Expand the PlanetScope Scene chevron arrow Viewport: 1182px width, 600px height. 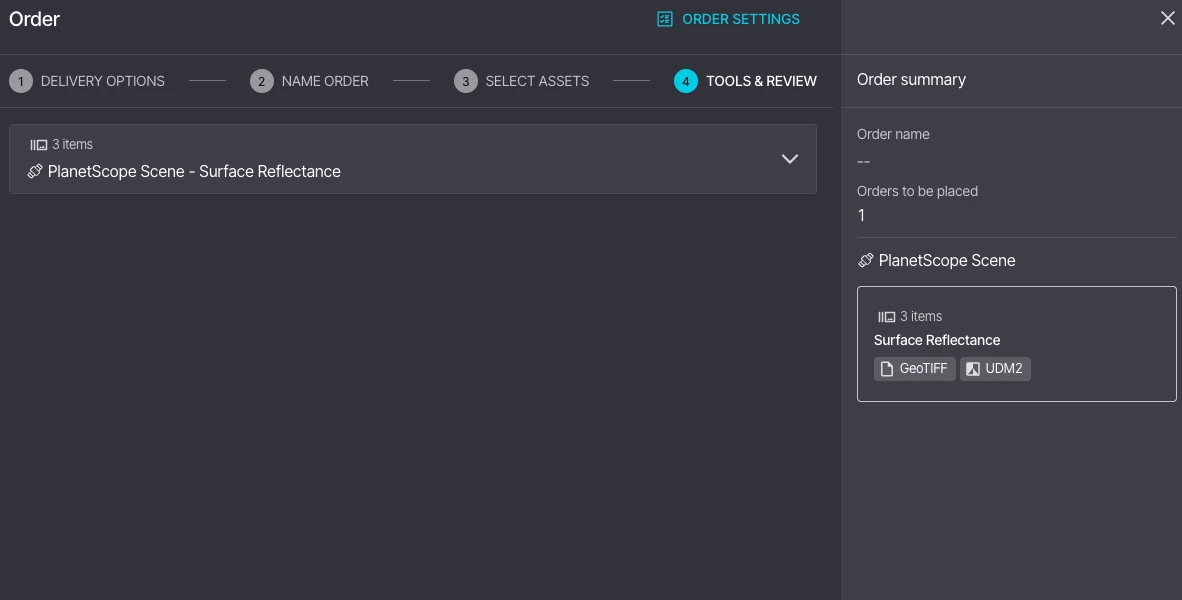tap(789, 159)
